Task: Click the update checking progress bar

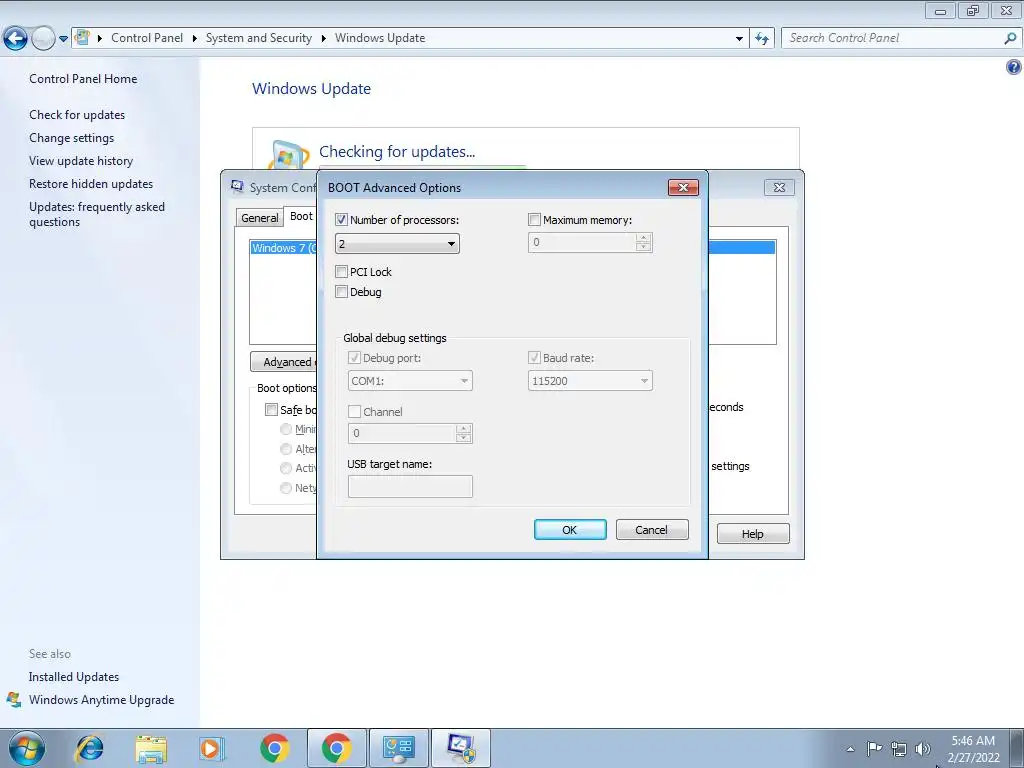Action: point(423,167)
